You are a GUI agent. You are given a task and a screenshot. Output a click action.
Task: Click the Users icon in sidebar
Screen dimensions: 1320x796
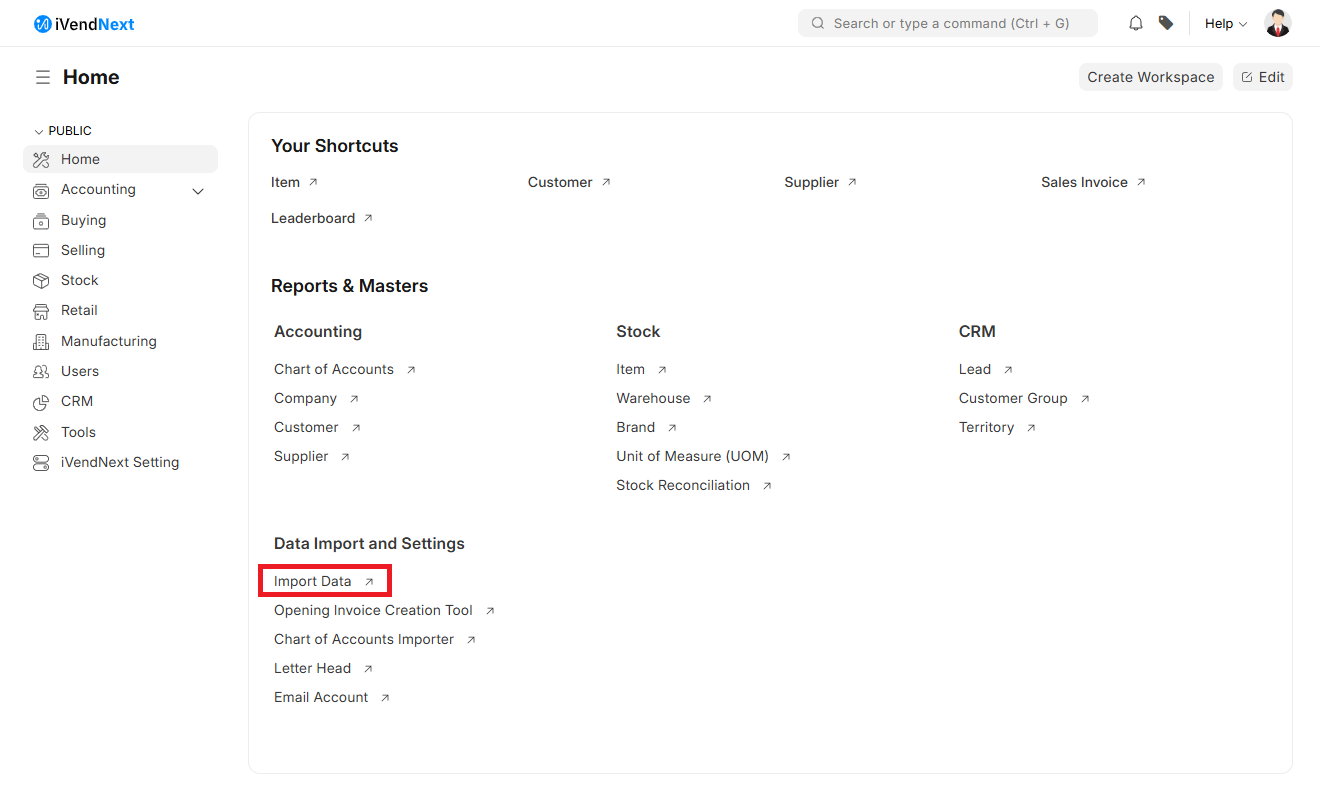(x=41, y=371)
